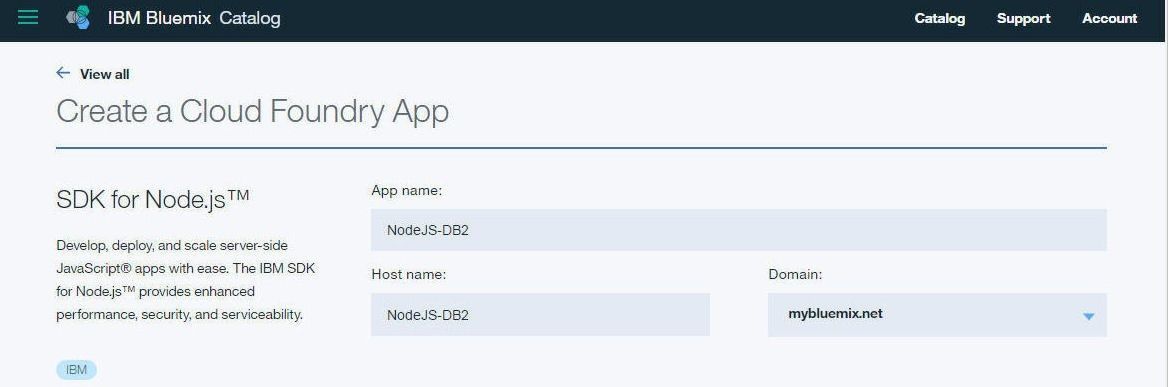Viewport: 1168px width, 387px height.
Task: Click the SDK for Node.js heading
Action: (x=153, y=199)
